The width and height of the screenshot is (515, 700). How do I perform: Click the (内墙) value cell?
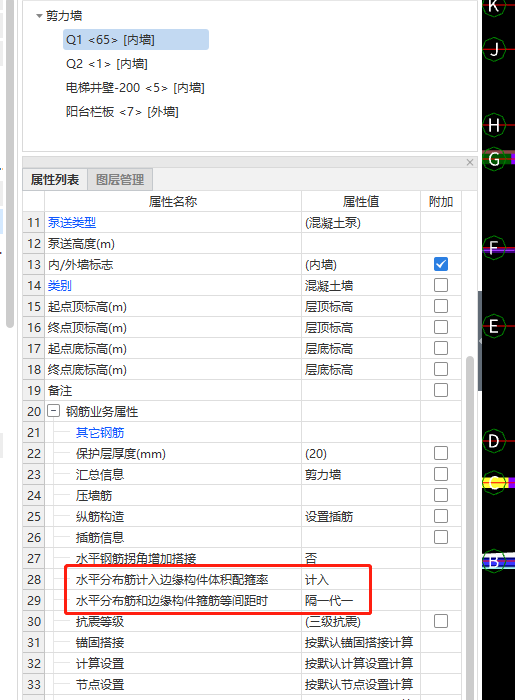click(361, 264)
